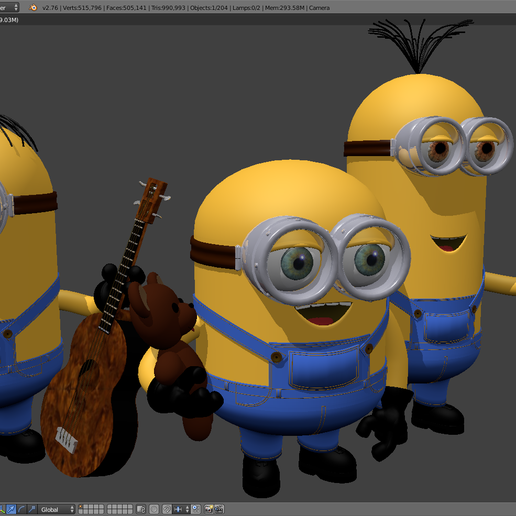Open the snap element type selector
The width and height of the screenshot is (516, 516).
point(182,509)
